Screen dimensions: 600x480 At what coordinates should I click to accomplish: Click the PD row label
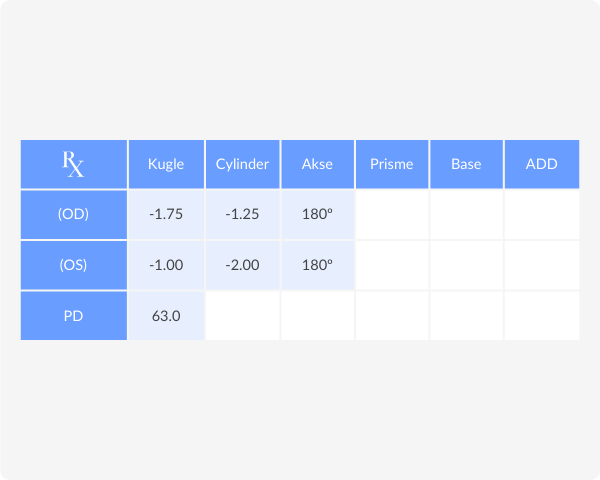[x=74, y=316]
